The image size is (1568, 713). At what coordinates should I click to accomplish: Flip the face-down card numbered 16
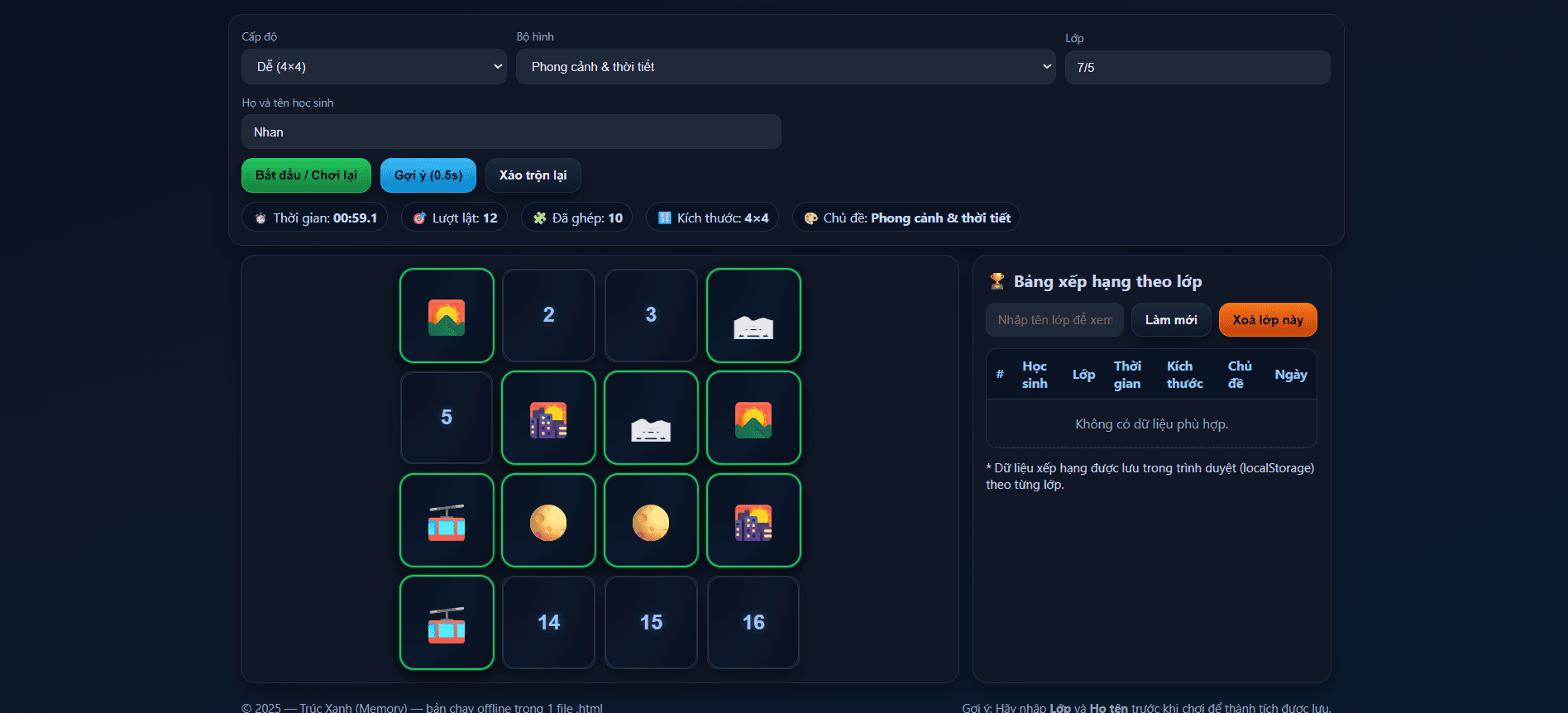click(753, 622)
